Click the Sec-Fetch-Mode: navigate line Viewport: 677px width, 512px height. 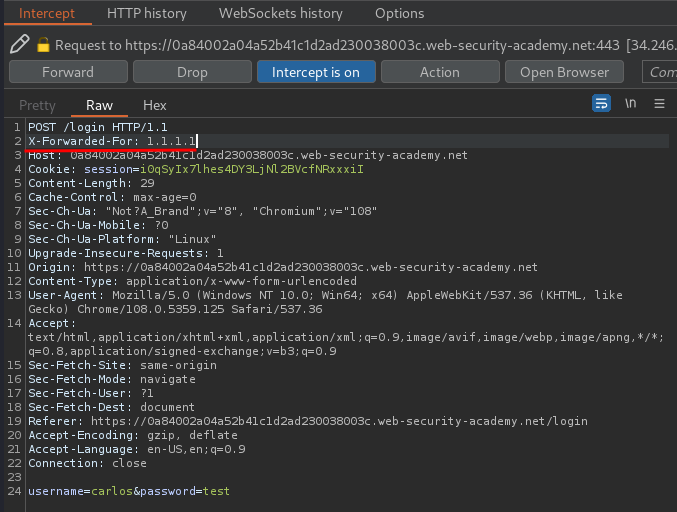click(112, 379)
